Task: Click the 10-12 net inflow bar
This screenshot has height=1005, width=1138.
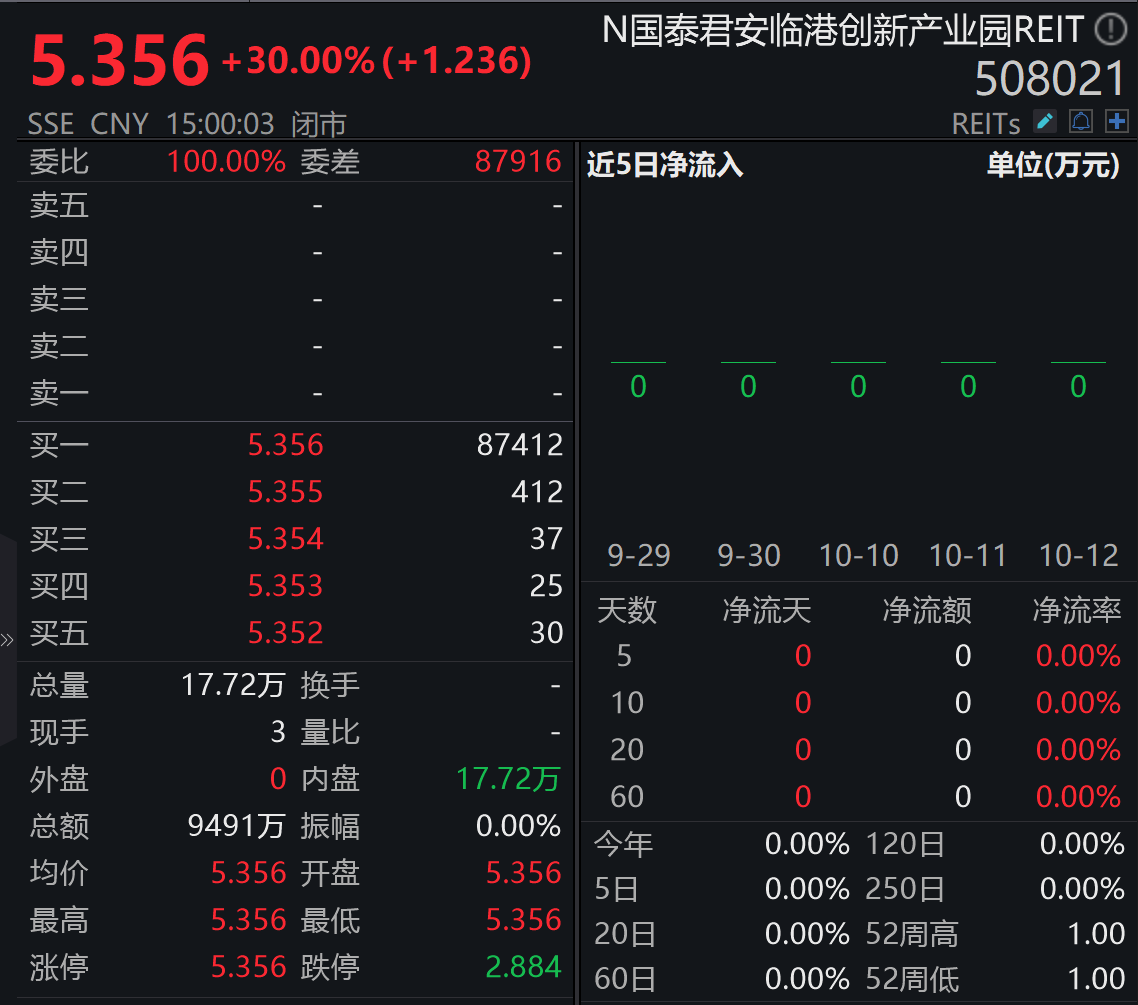Action: click(1078, 362)
